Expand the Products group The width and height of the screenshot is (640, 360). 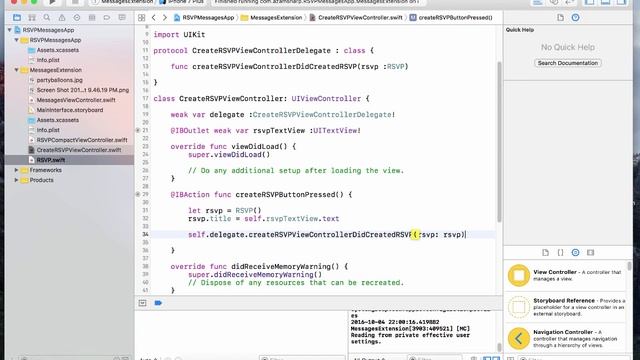16,180
